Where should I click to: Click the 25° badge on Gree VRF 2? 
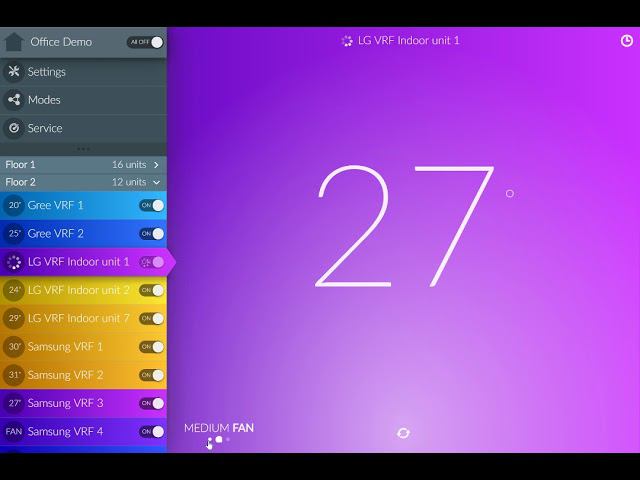click(14, 233)
